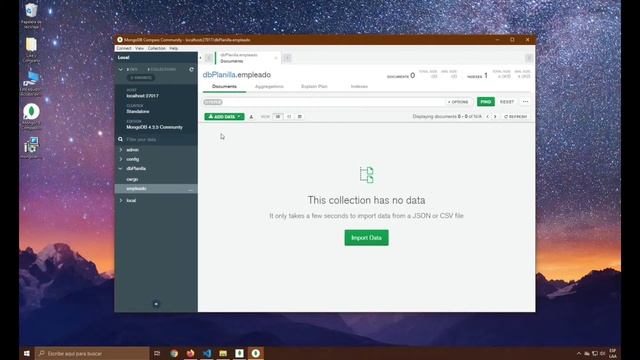Open Task View from the taskbar
The height and width of the screenshot is (360, 640).
tap(157, 353)
